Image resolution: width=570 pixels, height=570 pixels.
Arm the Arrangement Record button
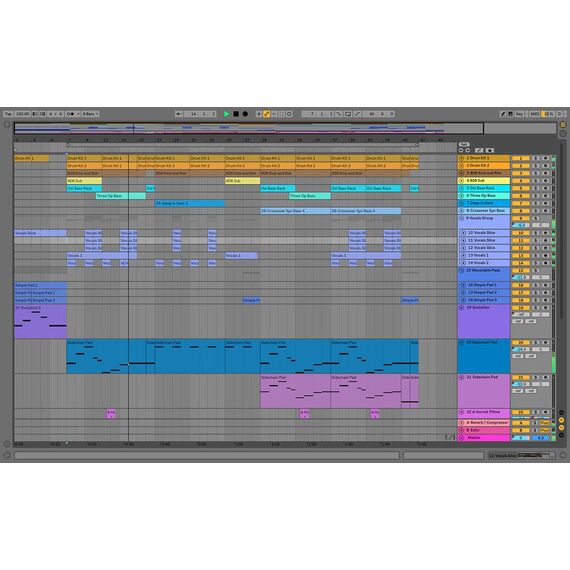tap(245, 114)
